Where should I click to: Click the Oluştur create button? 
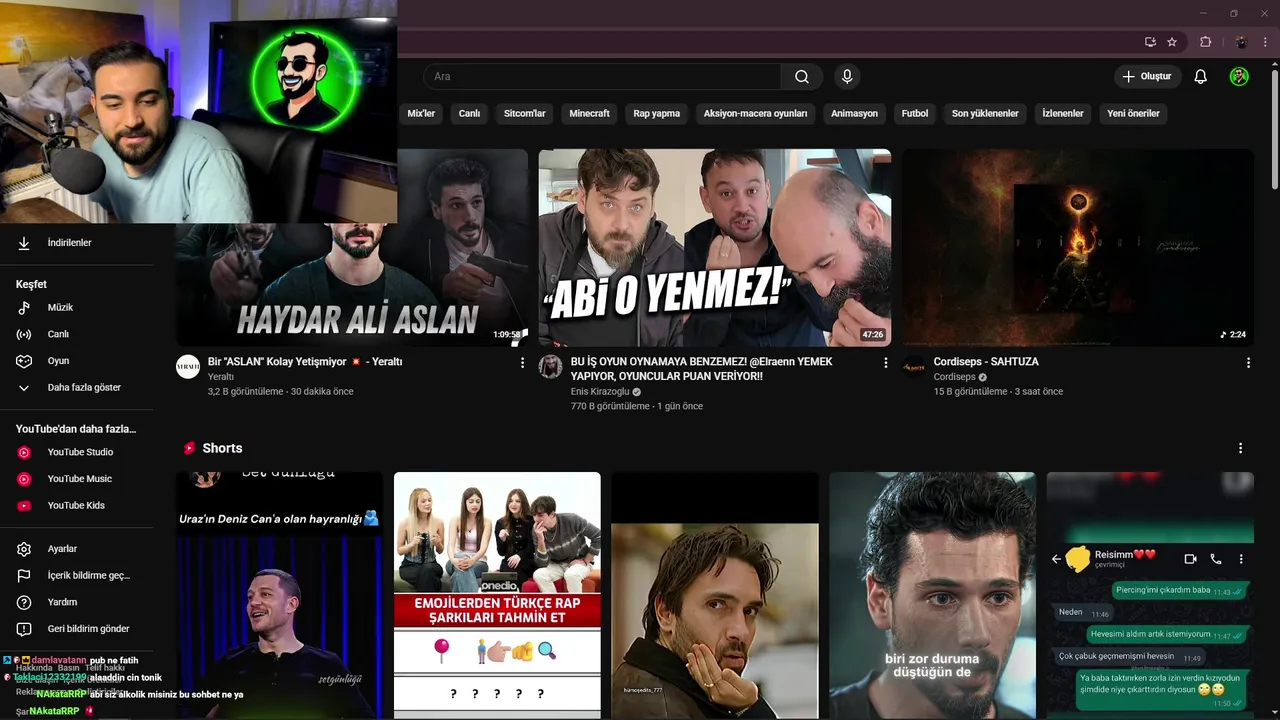tap(1147, 77)
